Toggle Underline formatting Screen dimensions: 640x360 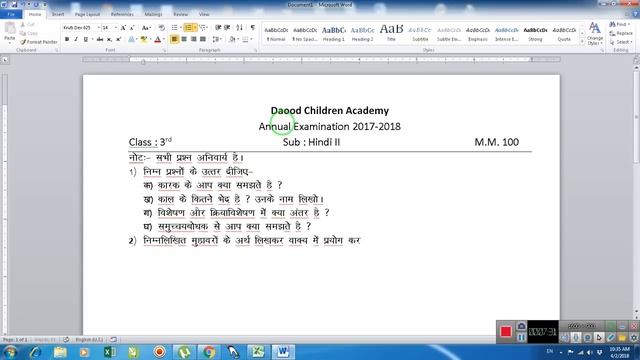pos(85,39)
